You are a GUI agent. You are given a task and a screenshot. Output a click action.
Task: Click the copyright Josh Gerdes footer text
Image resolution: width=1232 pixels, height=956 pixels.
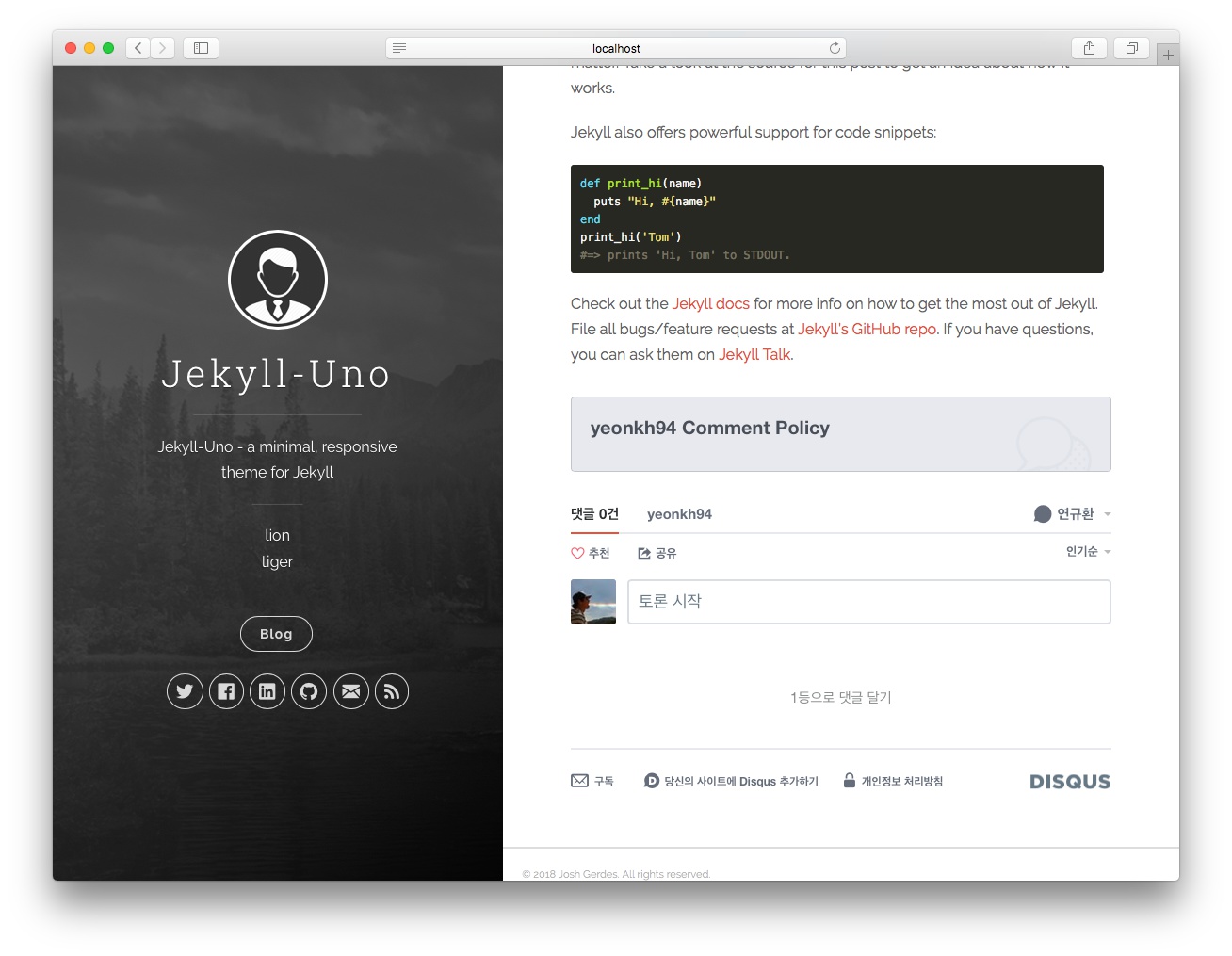pyautogui.click(x=616, y=874)
